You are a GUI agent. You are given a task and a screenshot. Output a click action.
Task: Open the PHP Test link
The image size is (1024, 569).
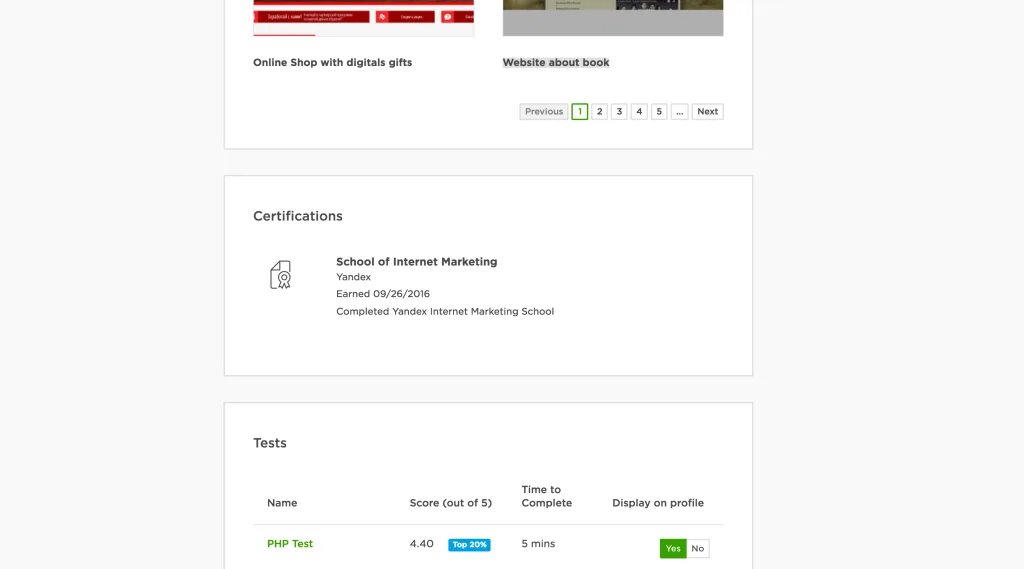pos(290,544)
